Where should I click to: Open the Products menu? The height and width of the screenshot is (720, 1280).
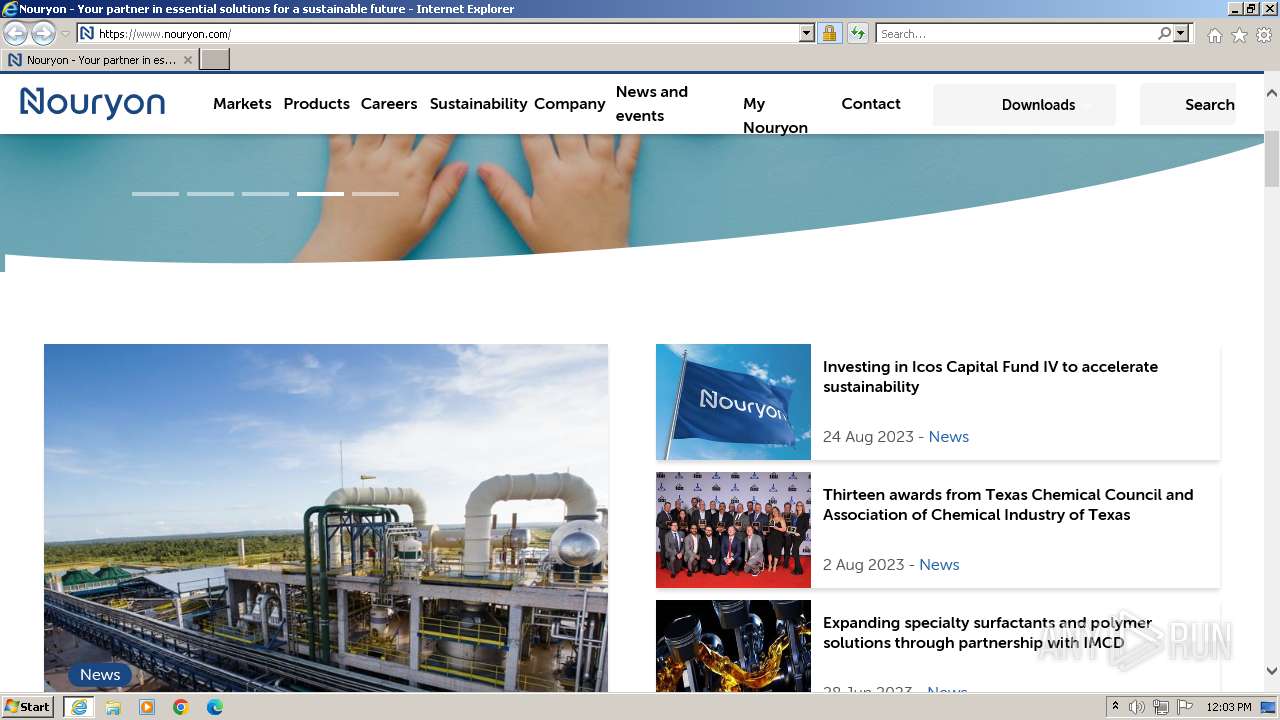pos(317,104)
